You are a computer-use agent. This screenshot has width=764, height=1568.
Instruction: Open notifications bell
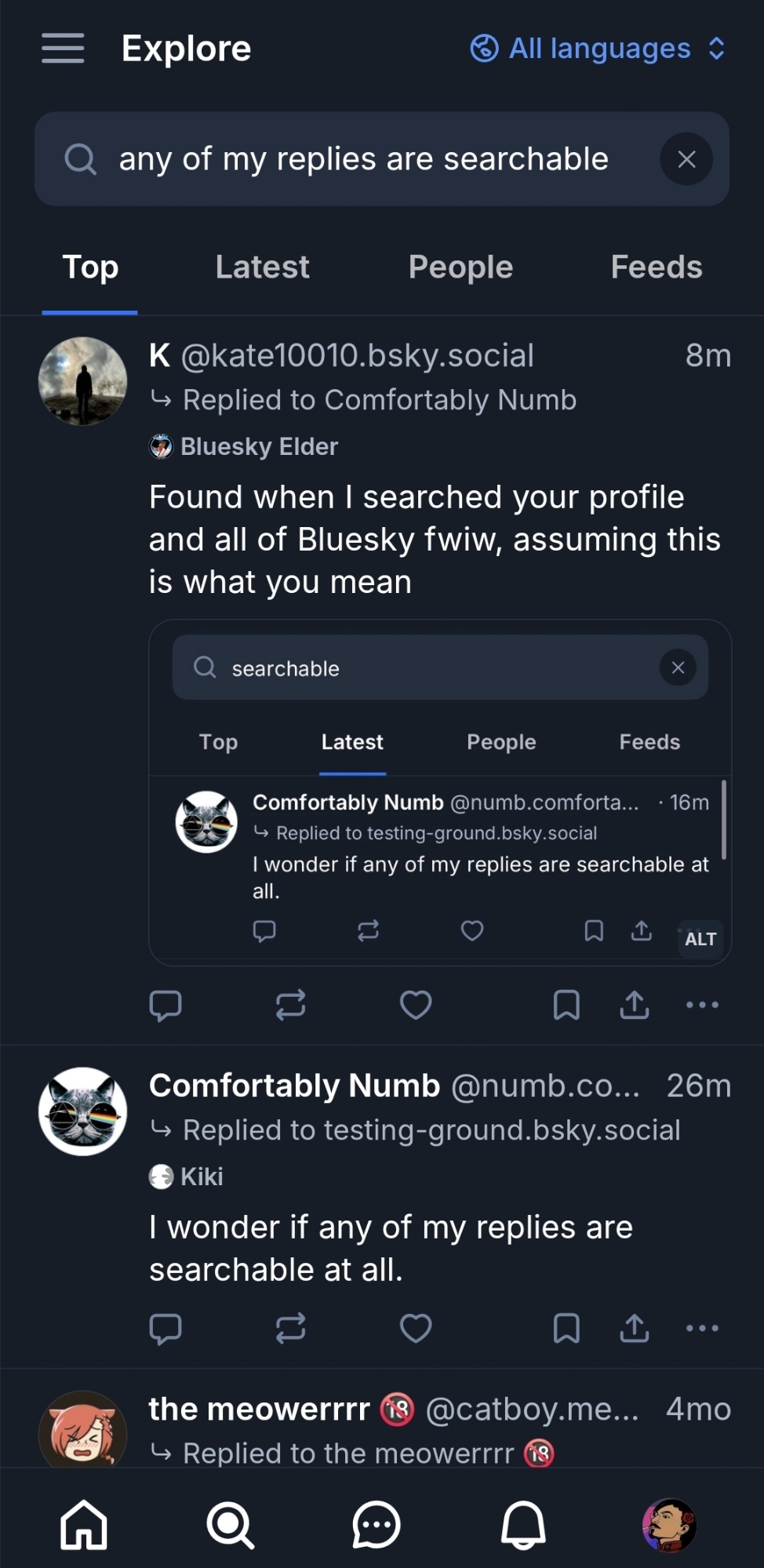523,1526
